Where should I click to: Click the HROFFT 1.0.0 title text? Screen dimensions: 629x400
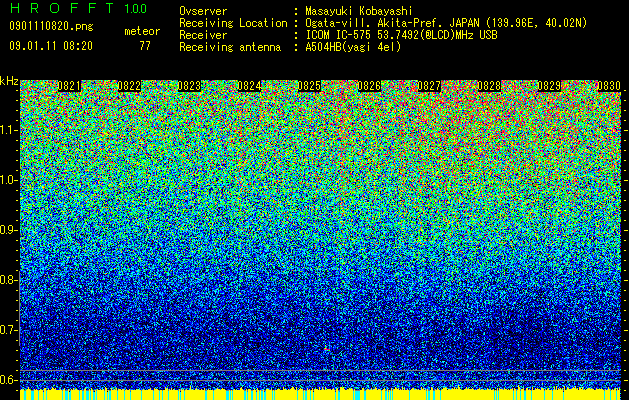(78, 8)
